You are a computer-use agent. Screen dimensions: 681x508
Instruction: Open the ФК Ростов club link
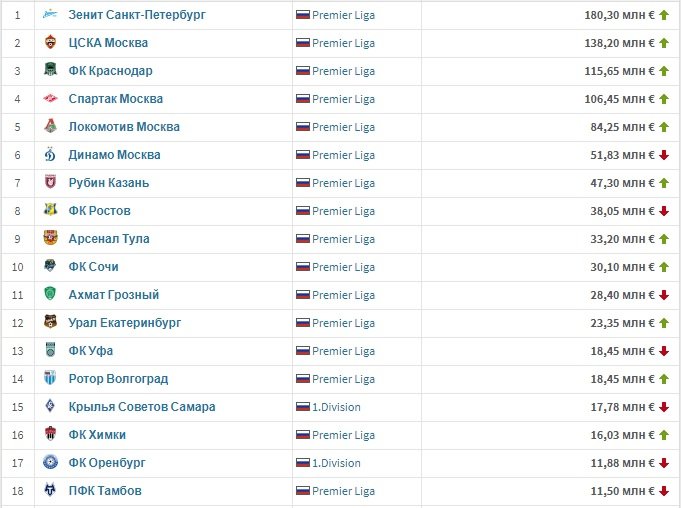click(x=99, y=211)
